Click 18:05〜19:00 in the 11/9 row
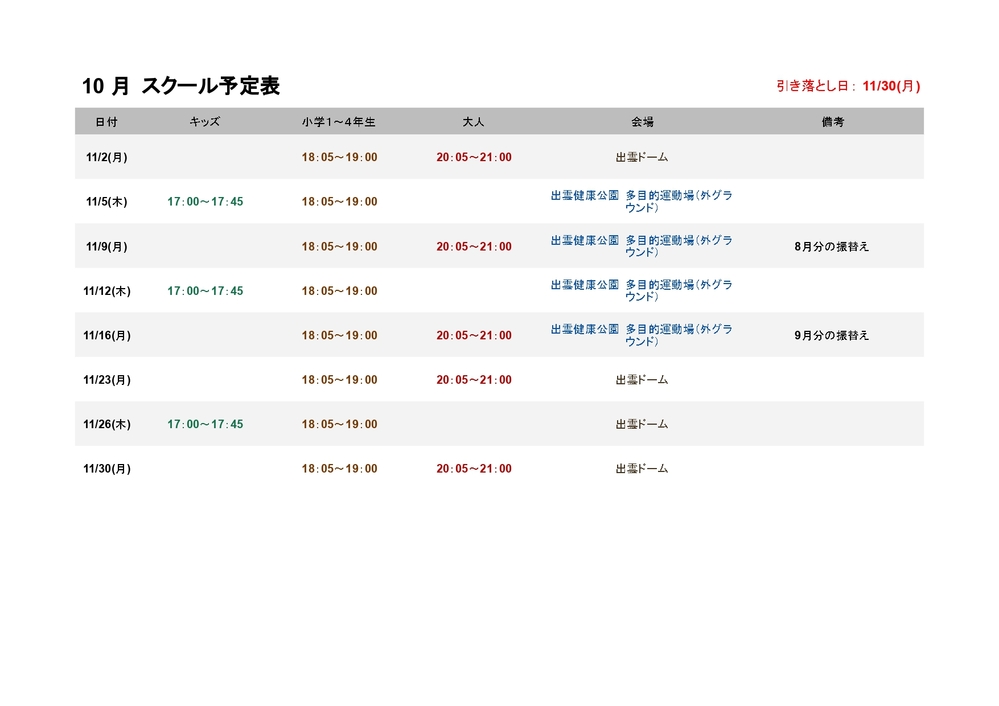 [x=340, y=247]
